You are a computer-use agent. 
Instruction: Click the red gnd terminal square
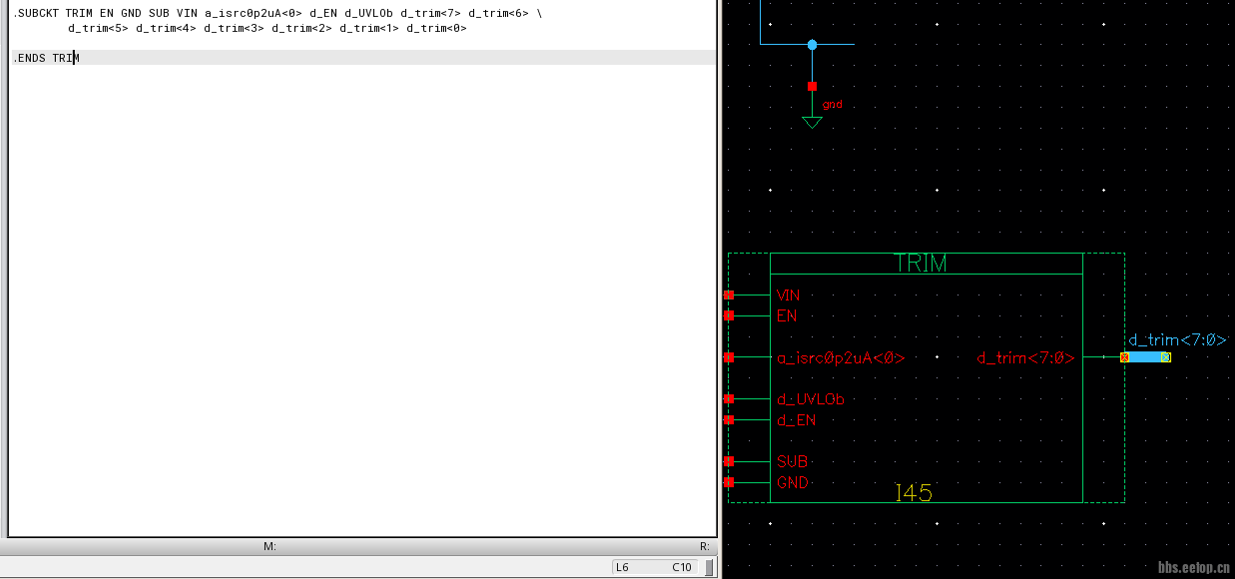pos(812,87)
